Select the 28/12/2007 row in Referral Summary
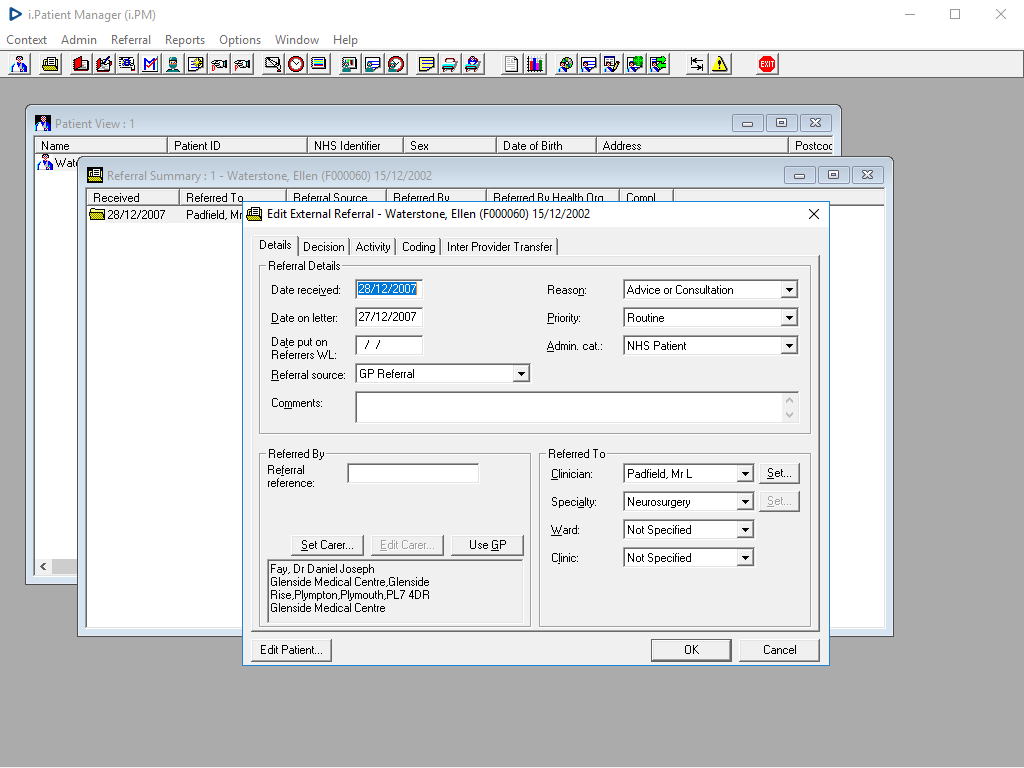The height and width of the screenshot is (768, 1024). (165, 215)
